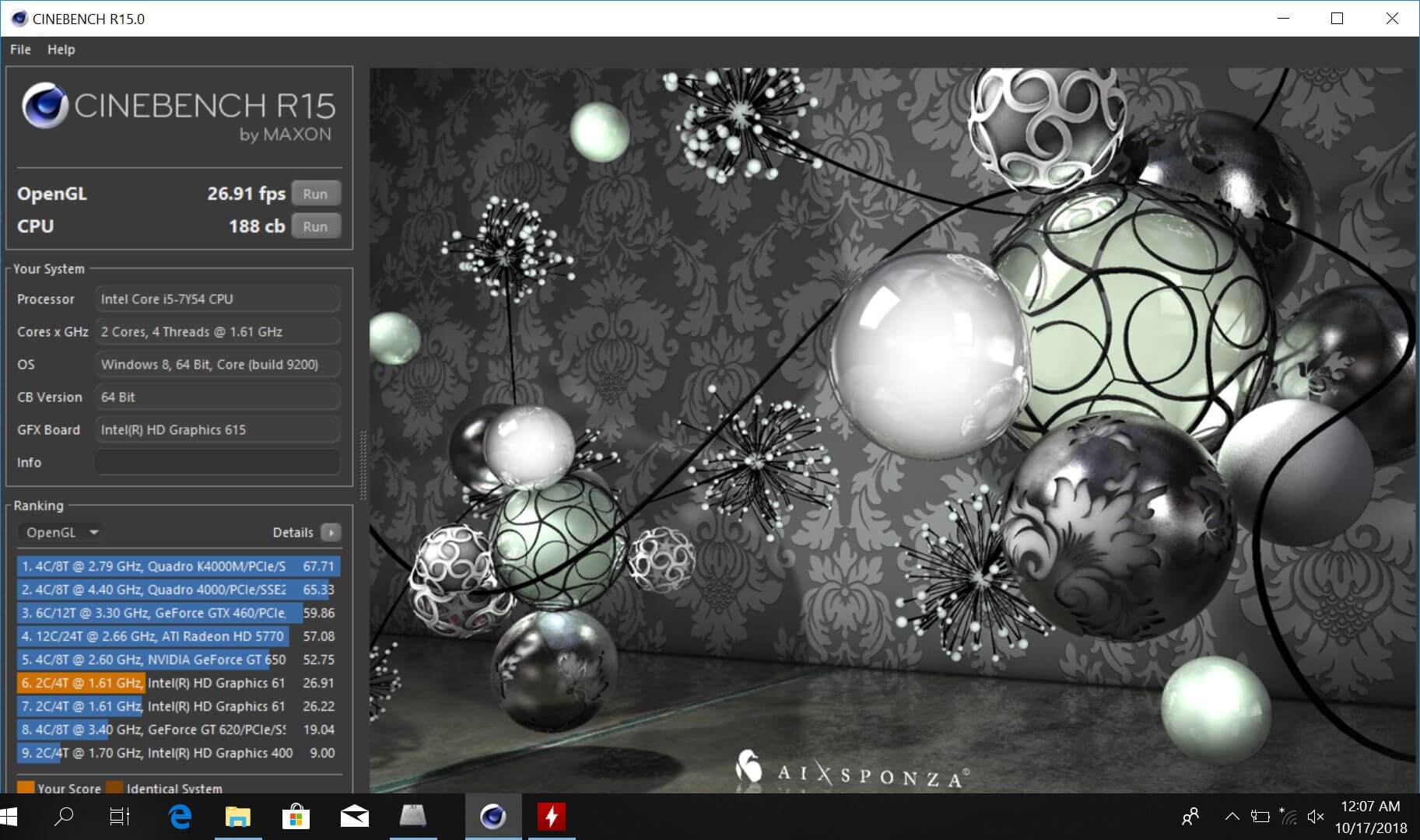Open the Mail app from taskbar

[354, 817]
